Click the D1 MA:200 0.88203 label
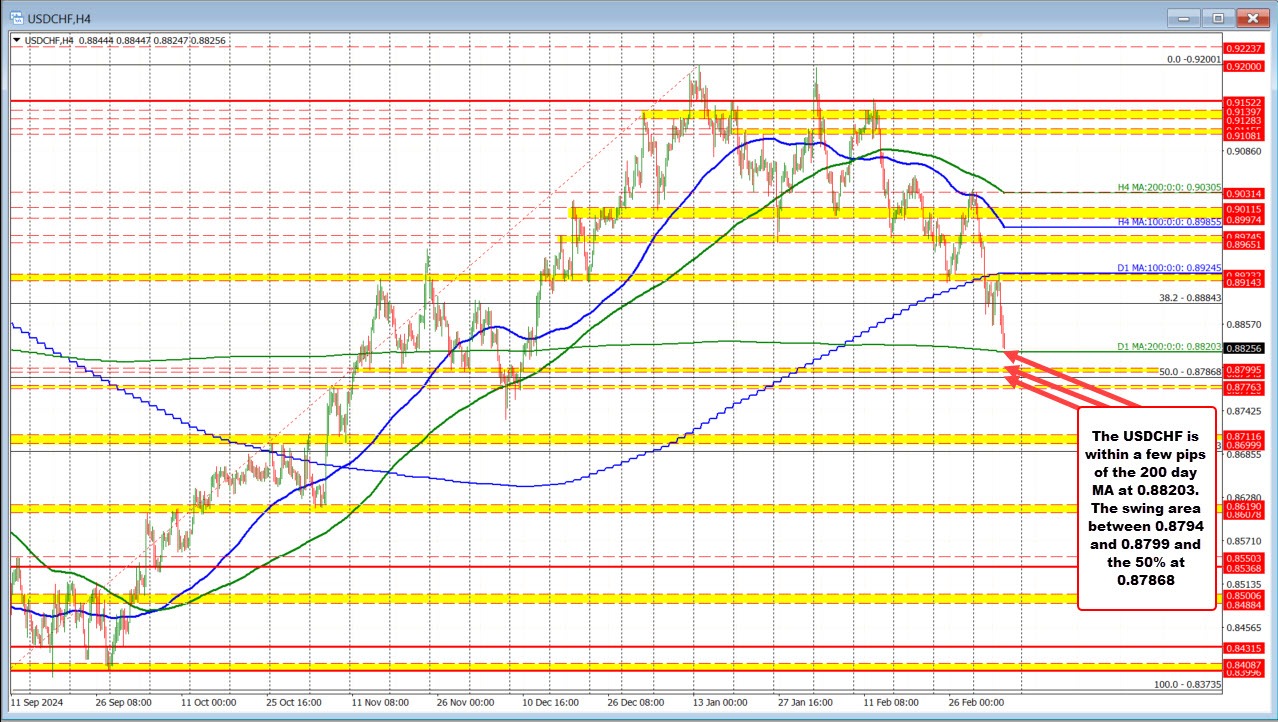Screen dimensions: 1278x722 click(x=1168, y=347)
